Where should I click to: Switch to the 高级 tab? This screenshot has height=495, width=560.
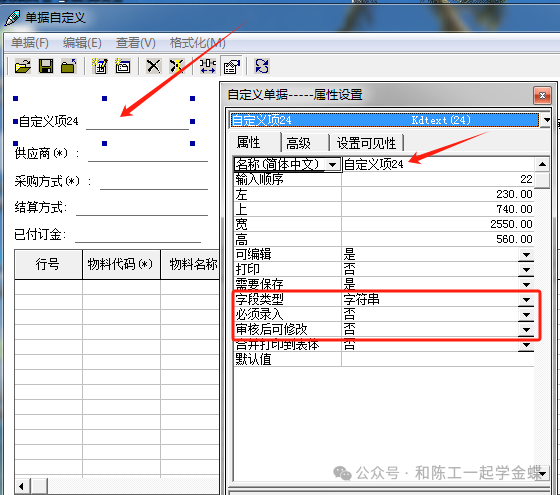point(299,143)
